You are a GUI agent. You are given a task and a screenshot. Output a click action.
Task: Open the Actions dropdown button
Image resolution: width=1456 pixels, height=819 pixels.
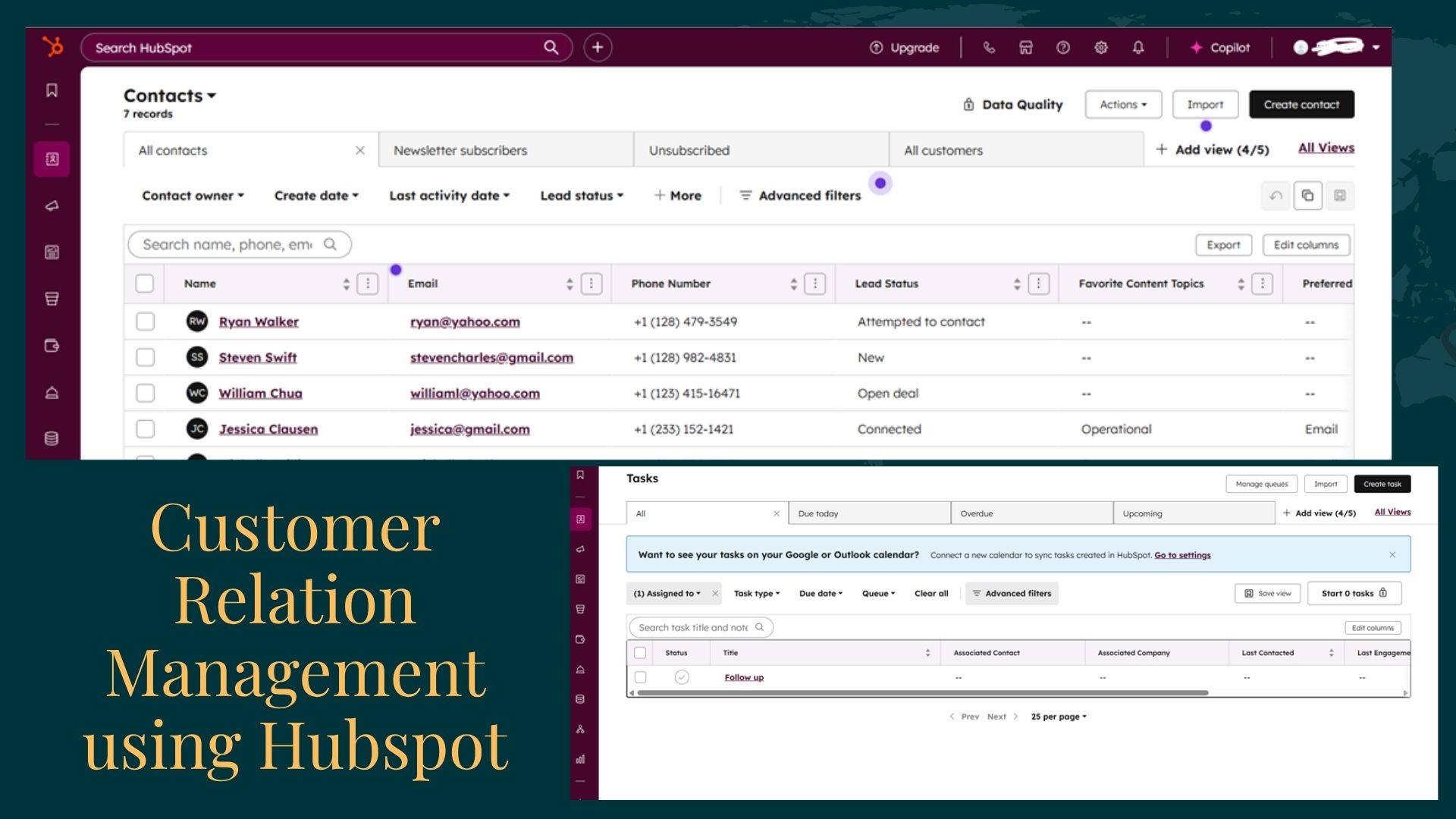click(x=1123, y=105)
